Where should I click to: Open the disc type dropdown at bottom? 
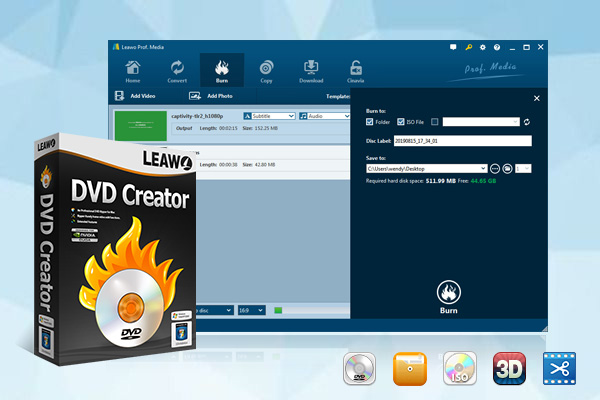(x=215, y=310)
